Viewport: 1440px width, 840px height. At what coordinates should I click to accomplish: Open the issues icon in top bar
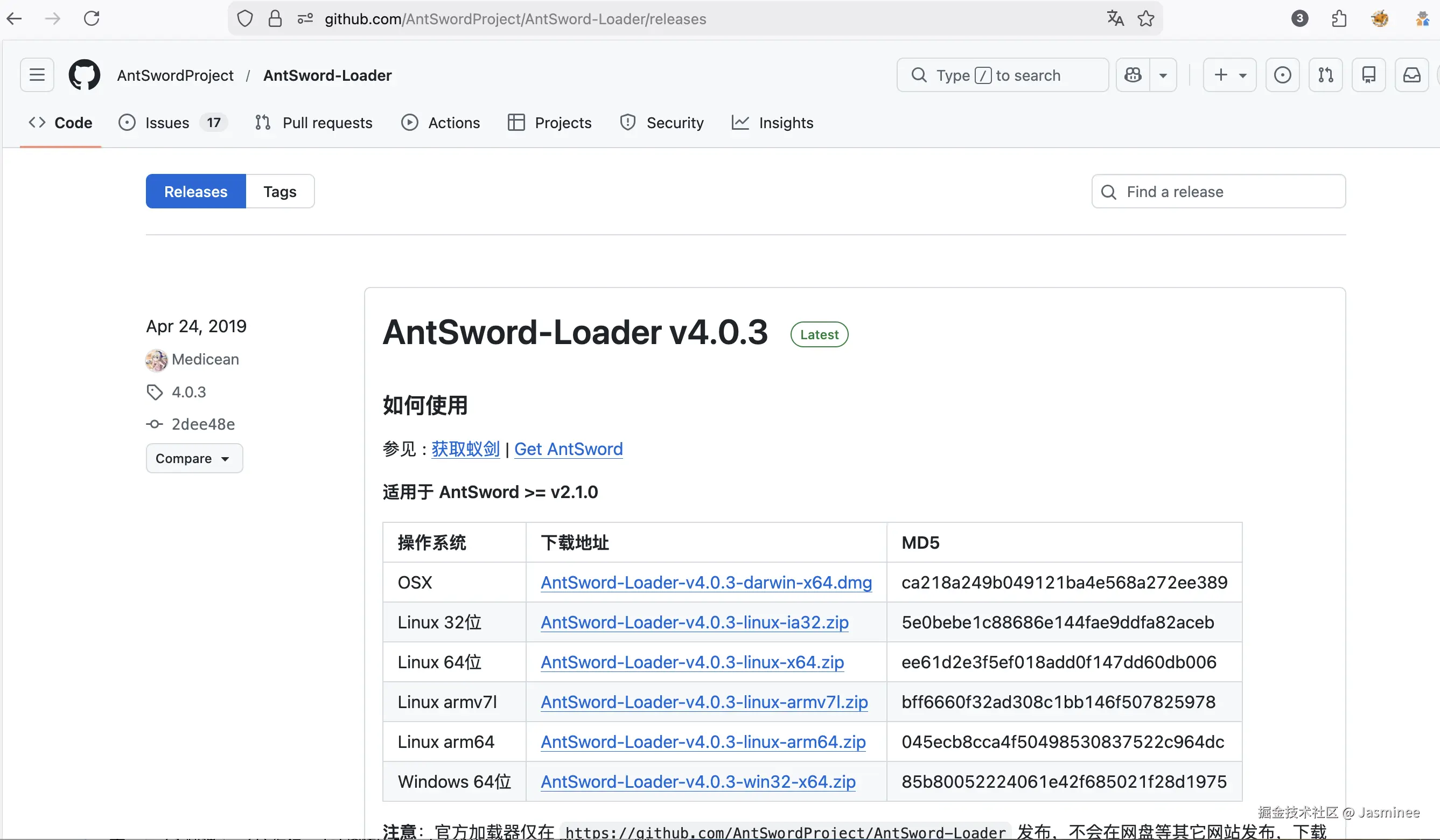point(1282,75)
